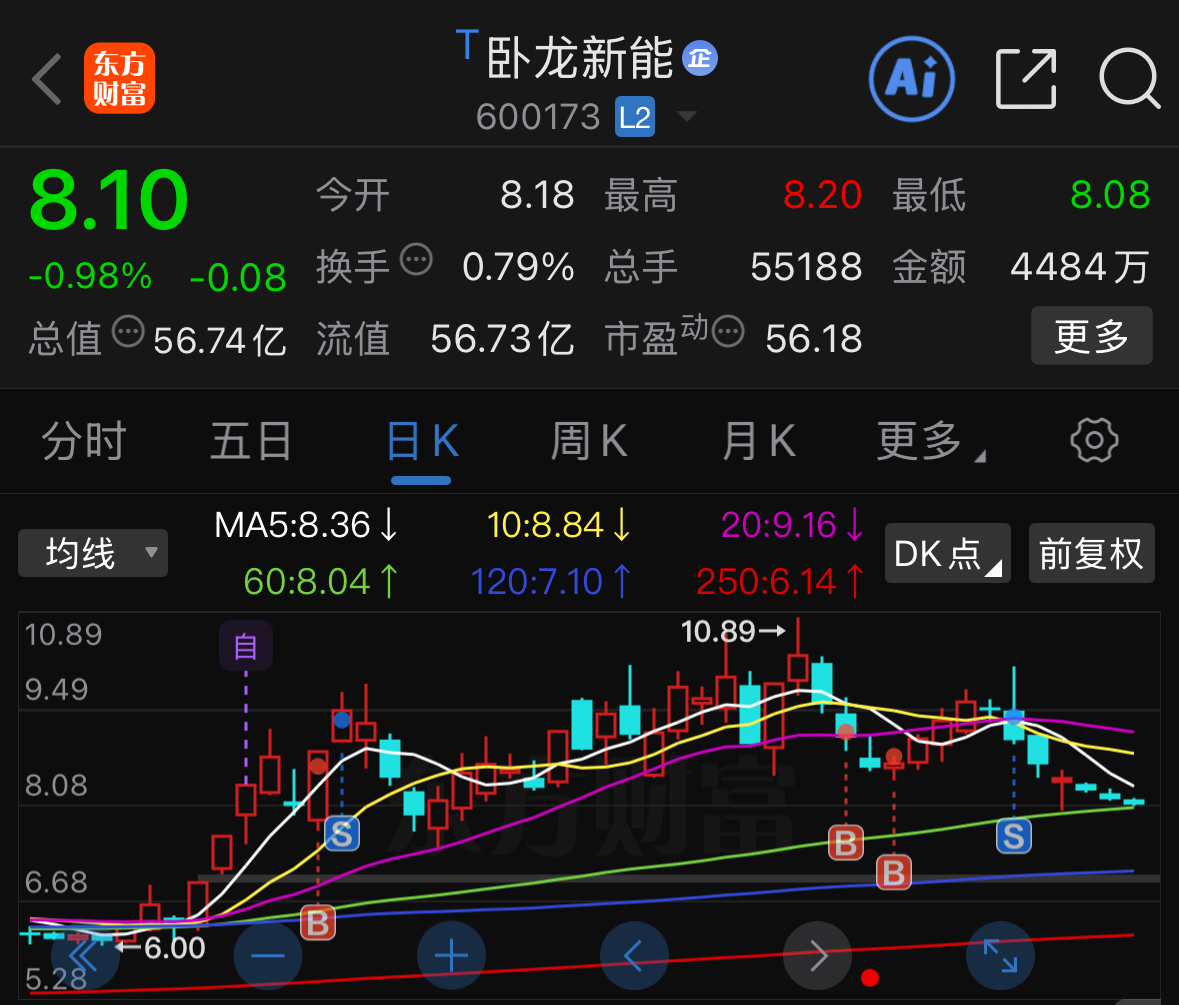Image resolution: width=1179 pixels, height=1005 pixels.
Task: Tap the lowest of the two right B markers
Action: click(x=893, y=873)
